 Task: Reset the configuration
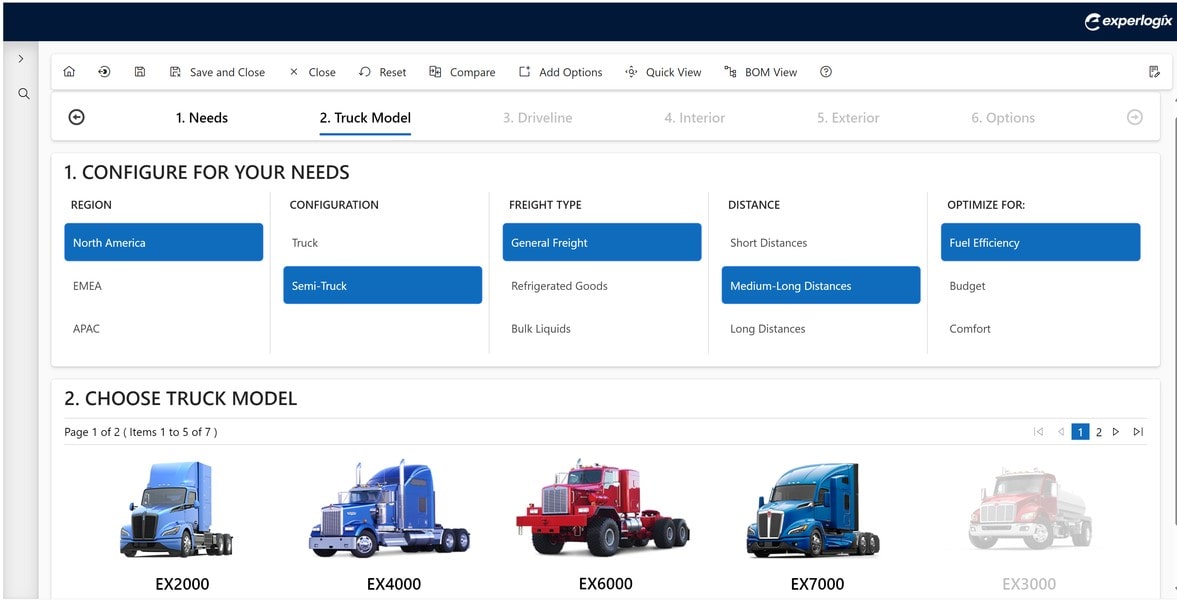(382, 71)
